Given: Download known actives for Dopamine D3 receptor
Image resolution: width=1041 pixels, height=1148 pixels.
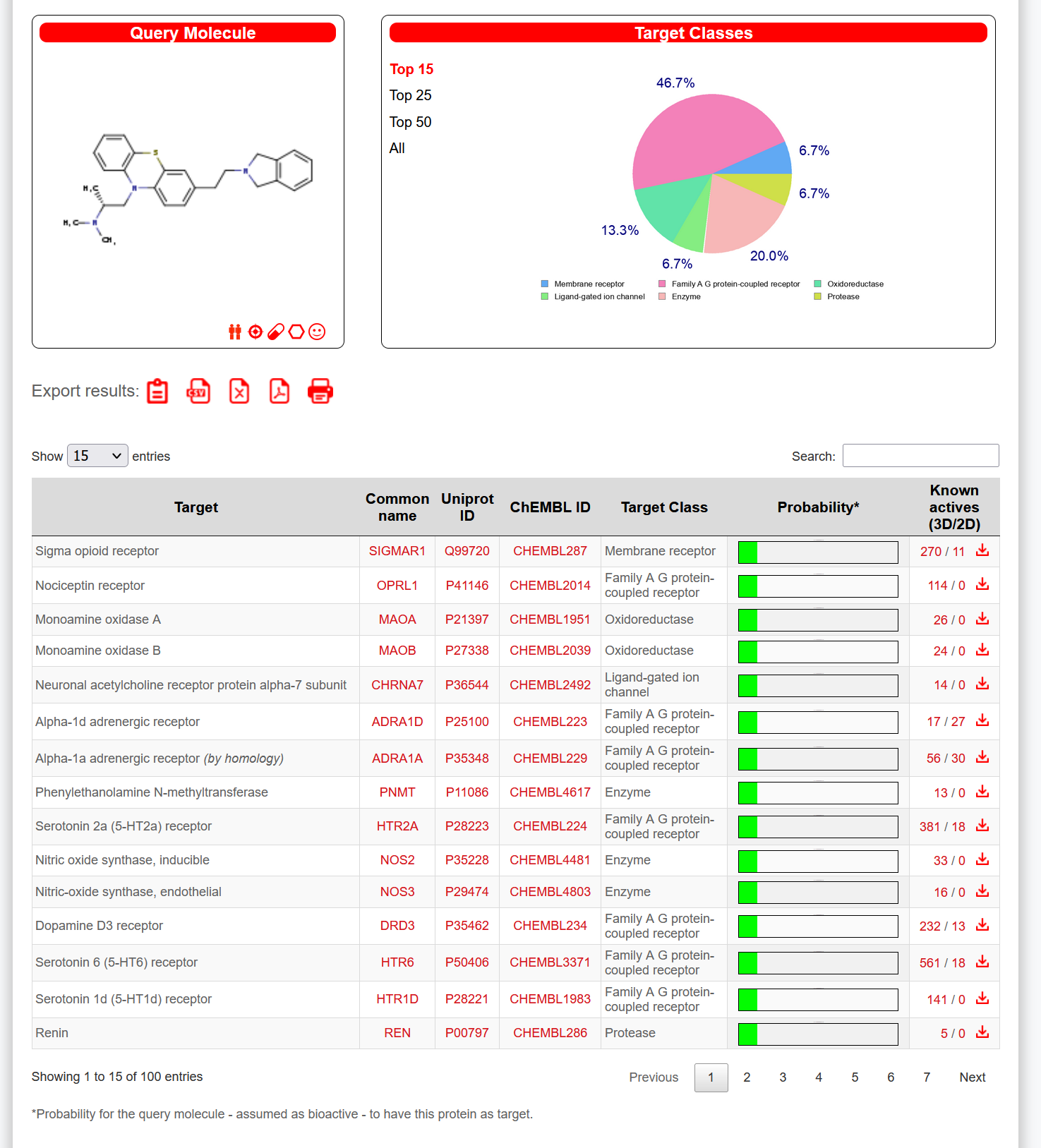Looking at the screenshot, I should click(x=982, y=925).
